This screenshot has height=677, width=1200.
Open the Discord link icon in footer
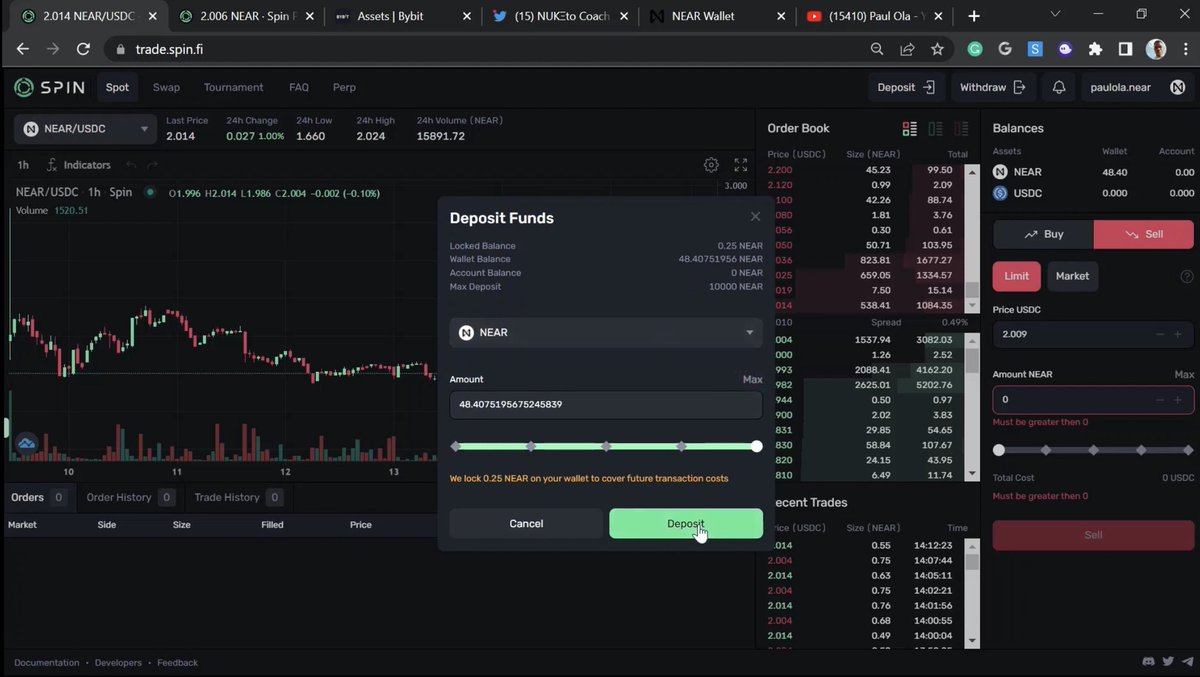(x=1148, y=662)
